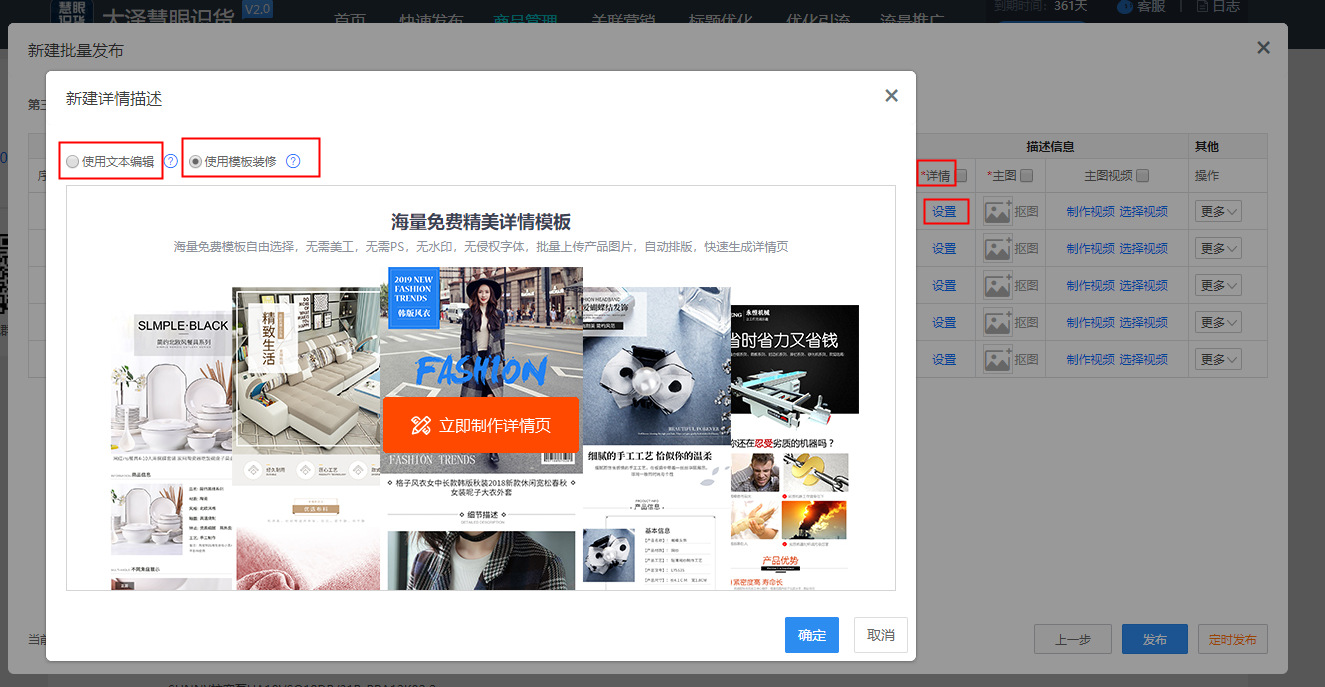This screenshot has height=687, width=1325.
Task: Open 设置 link in the second row
Action: tap(944, 249)
